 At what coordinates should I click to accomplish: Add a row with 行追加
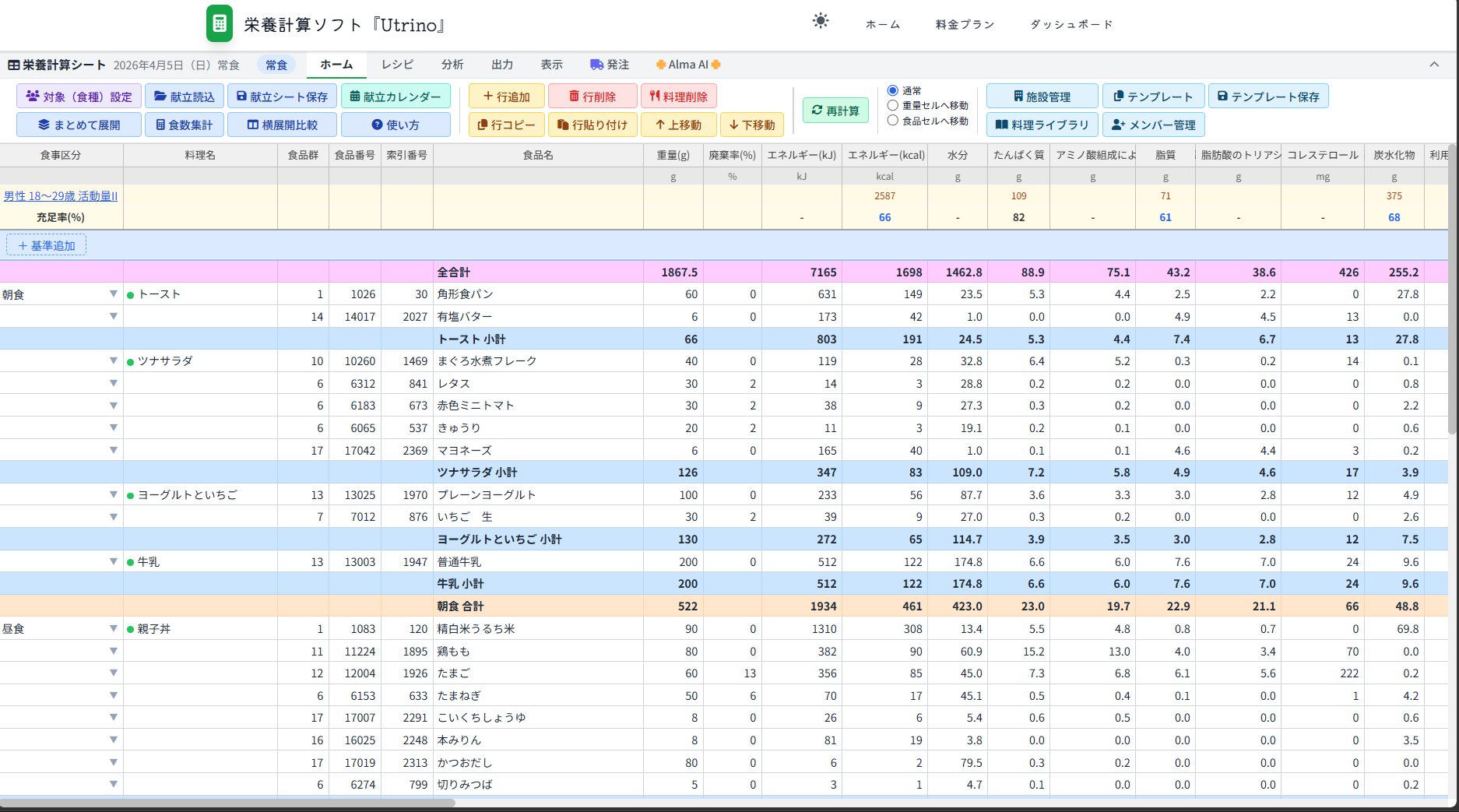coord(507,97)
